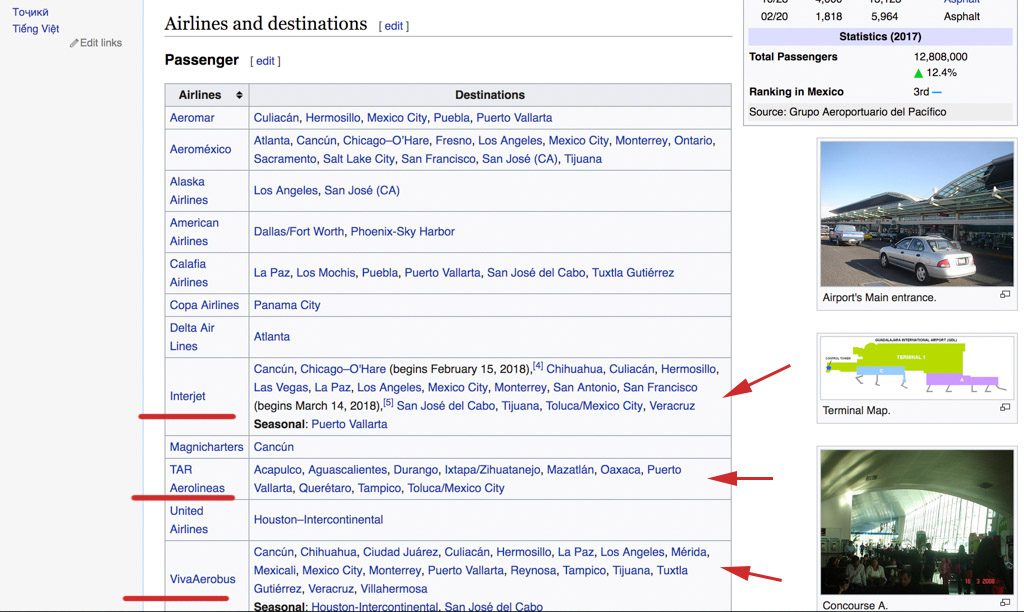Click Los Mochis destination link
Image resolution: width=1024 pixels, height=612 pixels.
coord(326,272)
